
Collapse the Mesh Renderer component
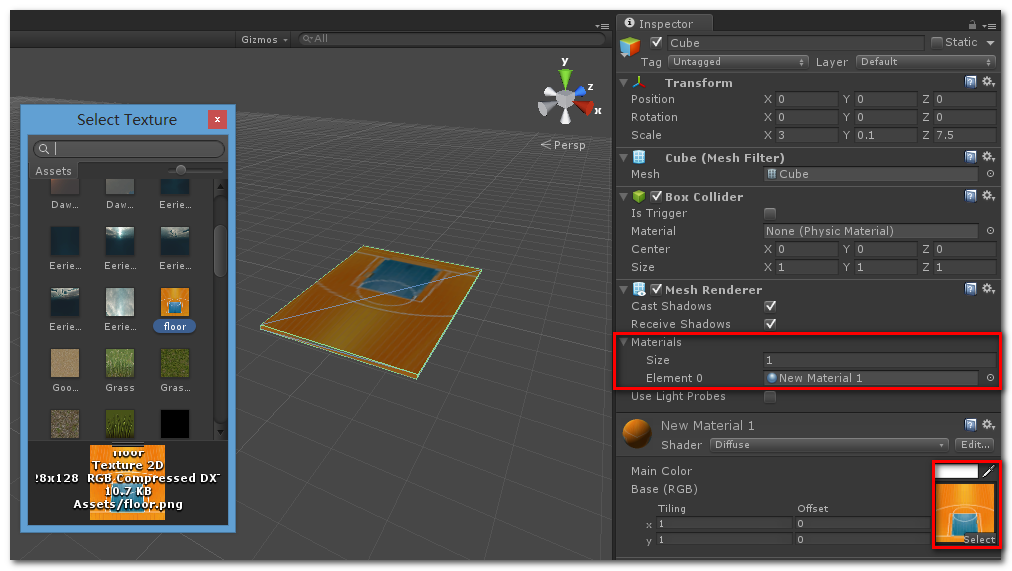(623, 290)
